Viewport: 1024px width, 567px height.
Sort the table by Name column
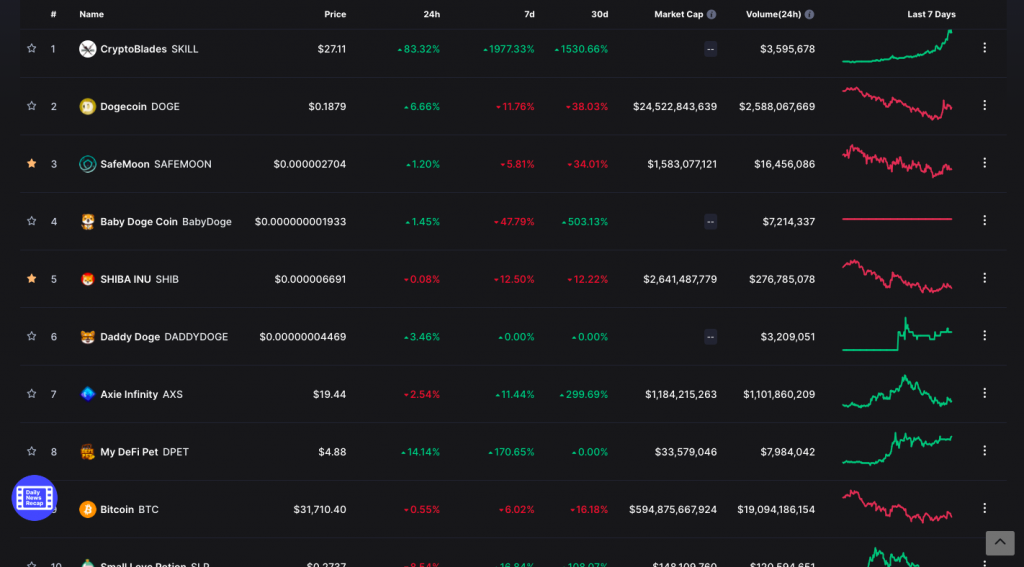click(91, 14)
